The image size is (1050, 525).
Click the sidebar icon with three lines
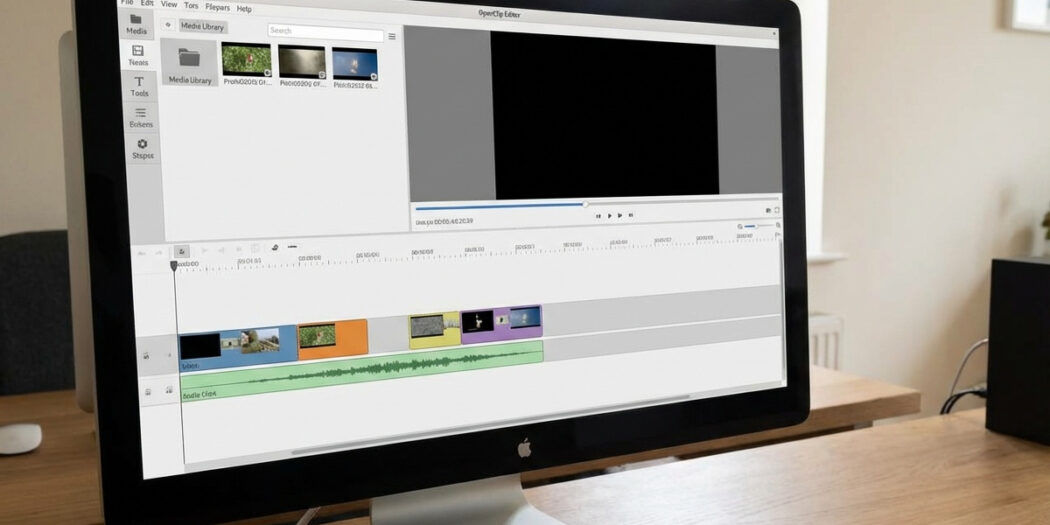(141, 117)
